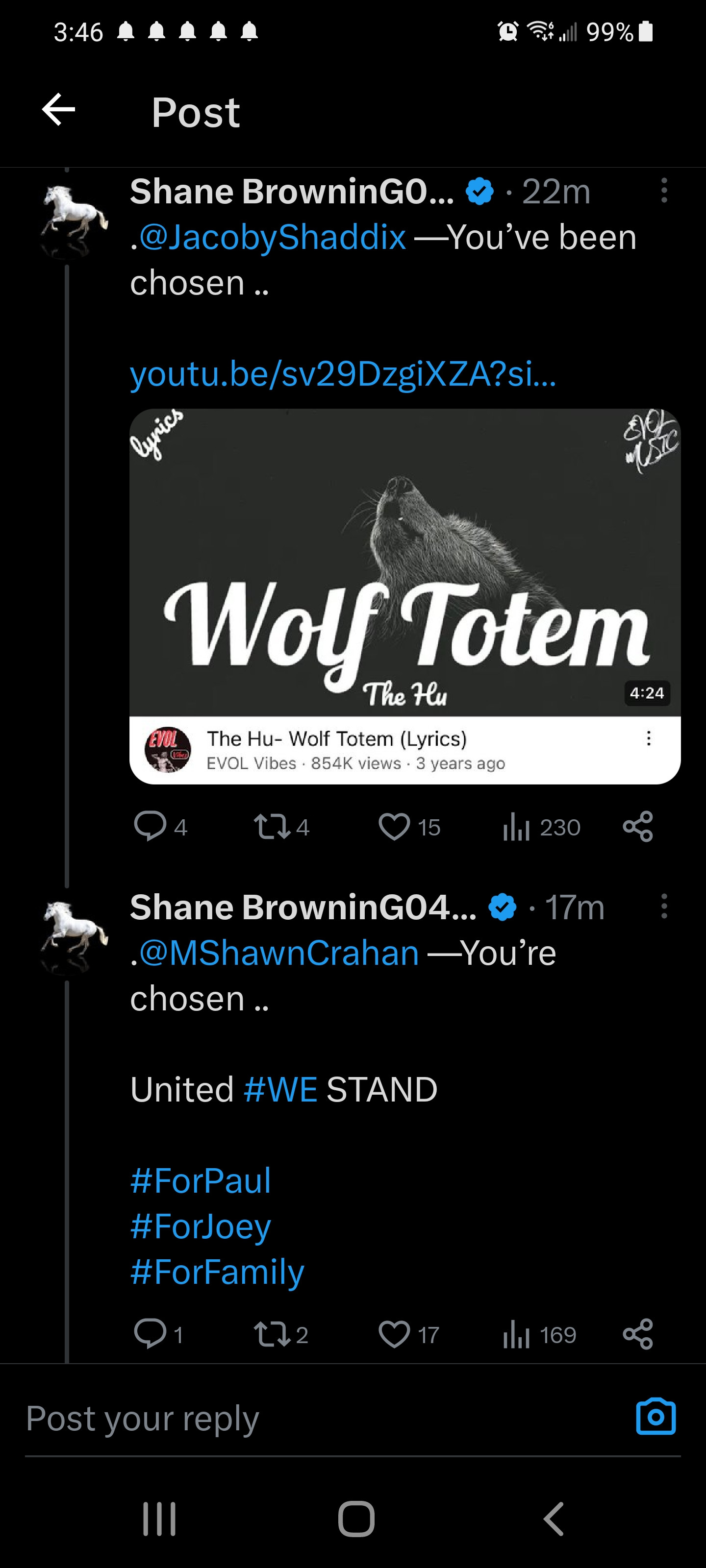Viewport: 706px width, 1568px height.
Task: Open more options on the 22m post
Action: tap(664, 191)
